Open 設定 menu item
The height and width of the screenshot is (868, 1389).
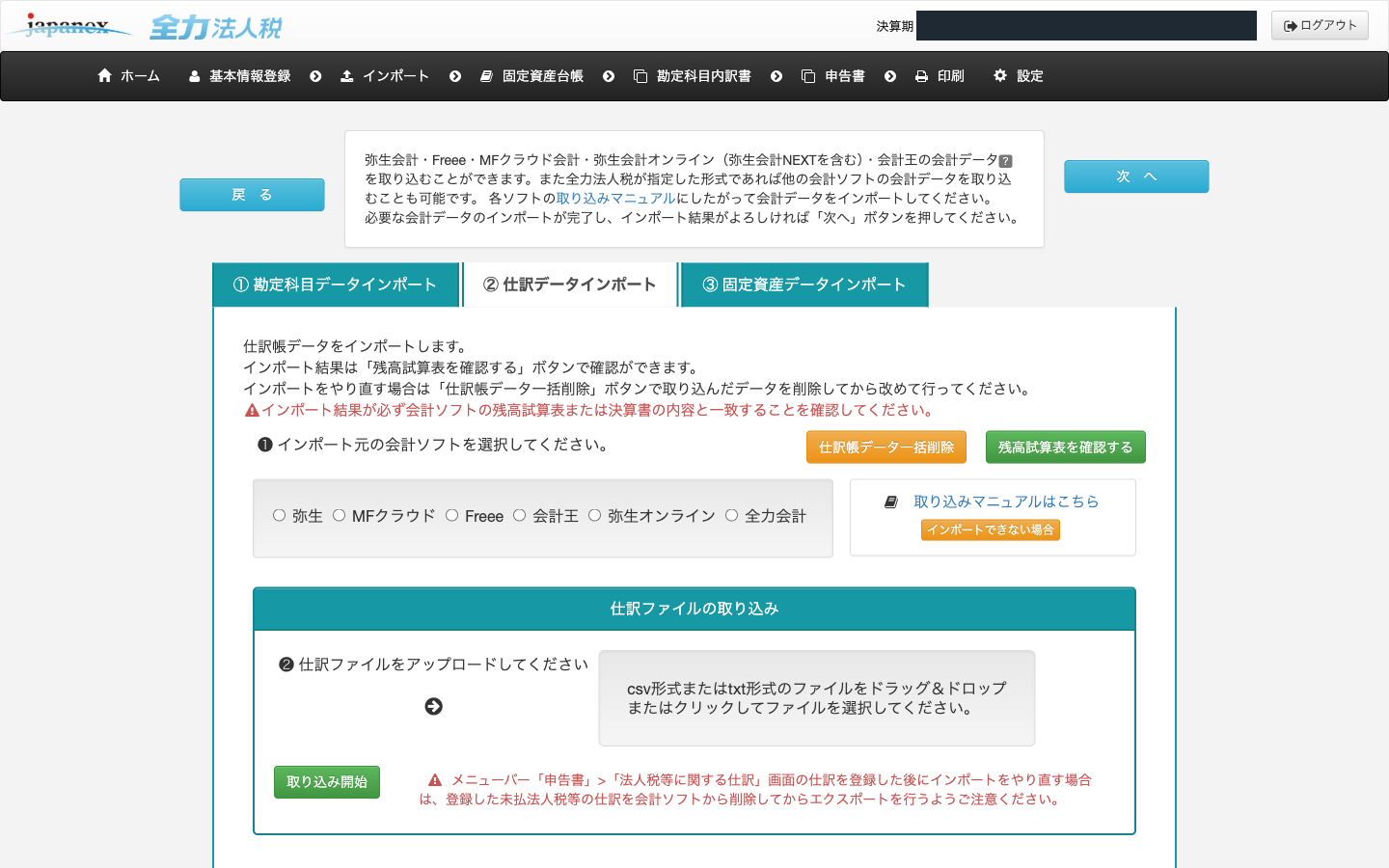coord(1019,76)
